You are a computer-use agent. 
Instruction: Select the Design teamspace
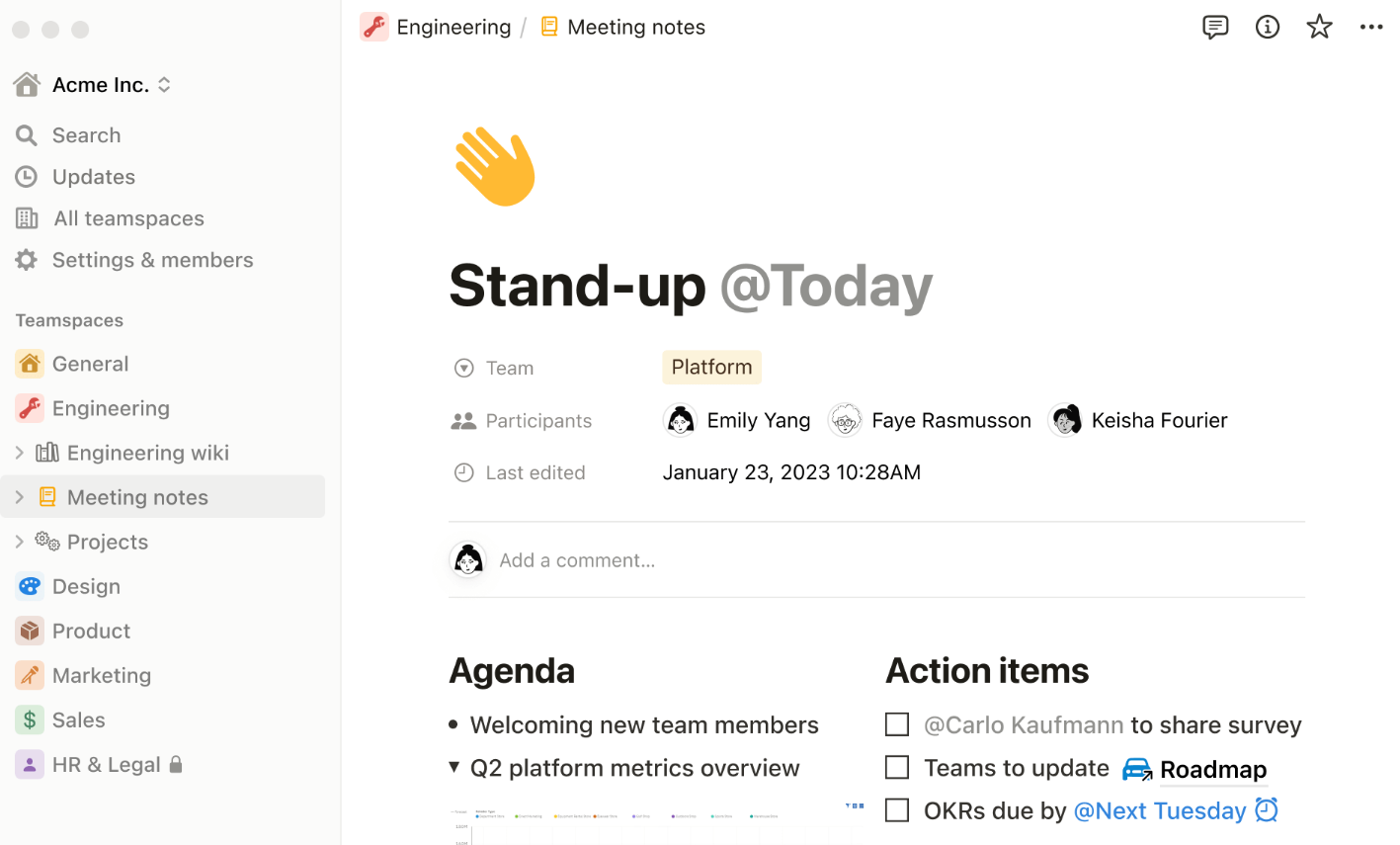(86, 586)
